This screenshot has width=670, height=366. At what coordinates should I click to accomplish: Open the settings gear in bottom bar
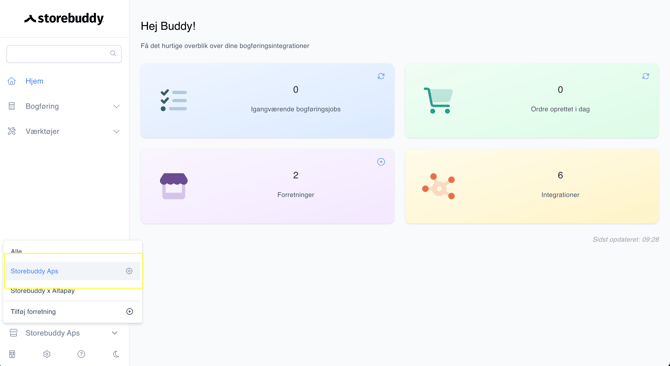(47, 354)
